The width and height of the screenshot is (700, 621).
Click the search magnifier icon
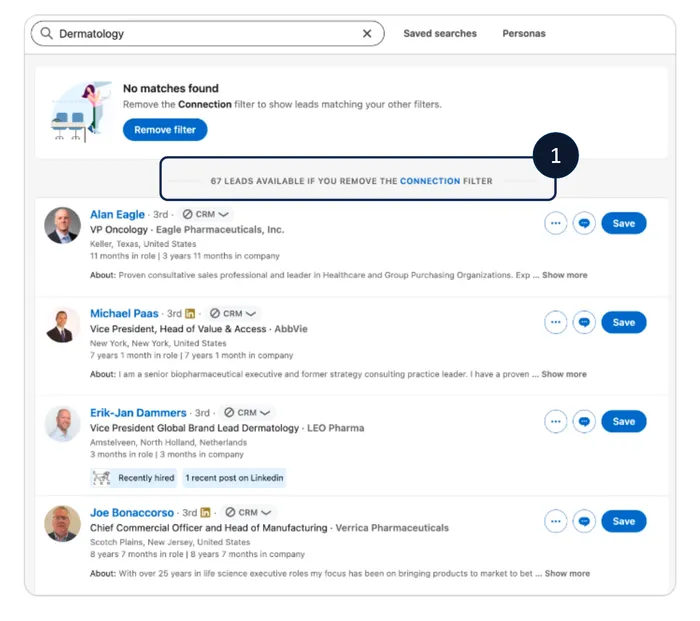tap(46, 33)
